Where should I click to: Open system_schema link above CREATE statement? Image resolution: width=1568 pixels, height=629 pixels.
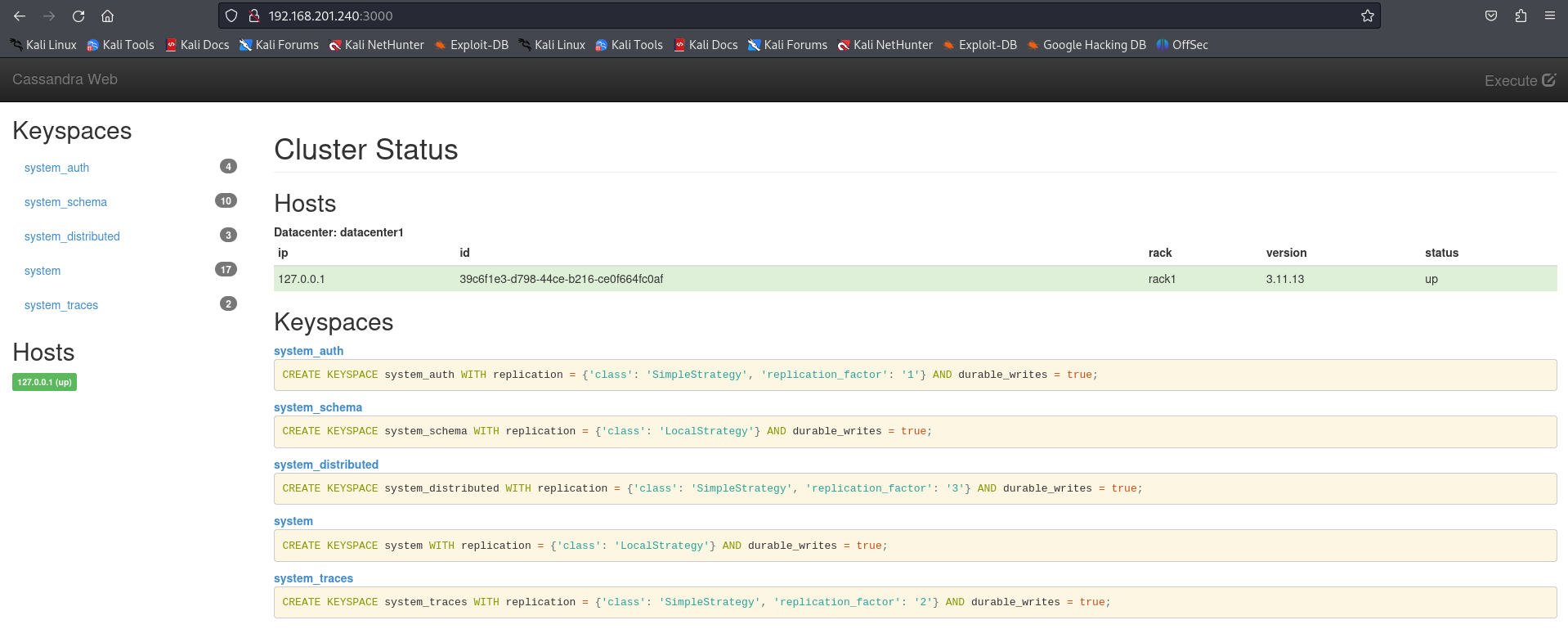[x=318, y=407]
